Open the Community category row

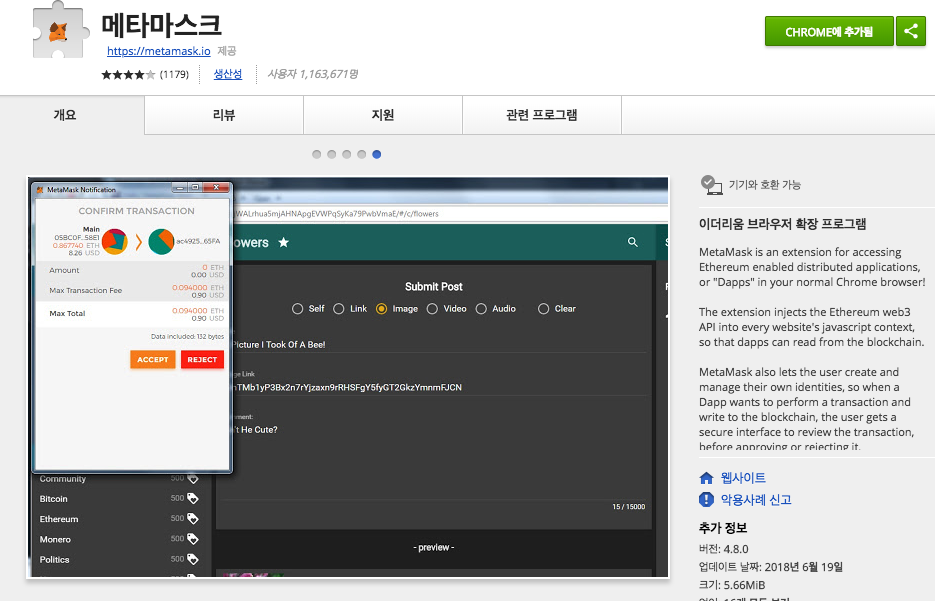pyautogui.click(x=119, y=479)
